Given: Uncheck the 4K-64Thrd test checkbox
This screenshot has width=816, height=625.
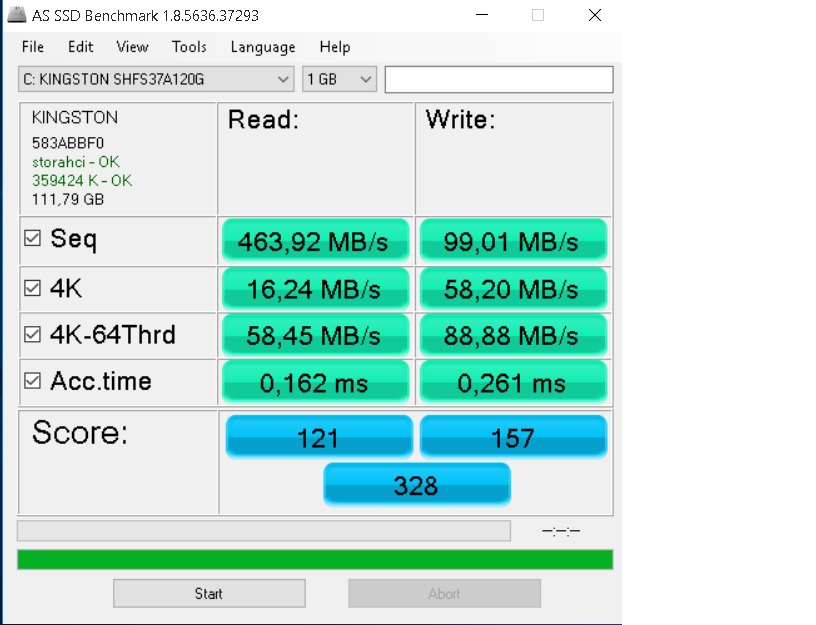Looking at the screenshot, I should pyautogui.click(x=32, y=334).
